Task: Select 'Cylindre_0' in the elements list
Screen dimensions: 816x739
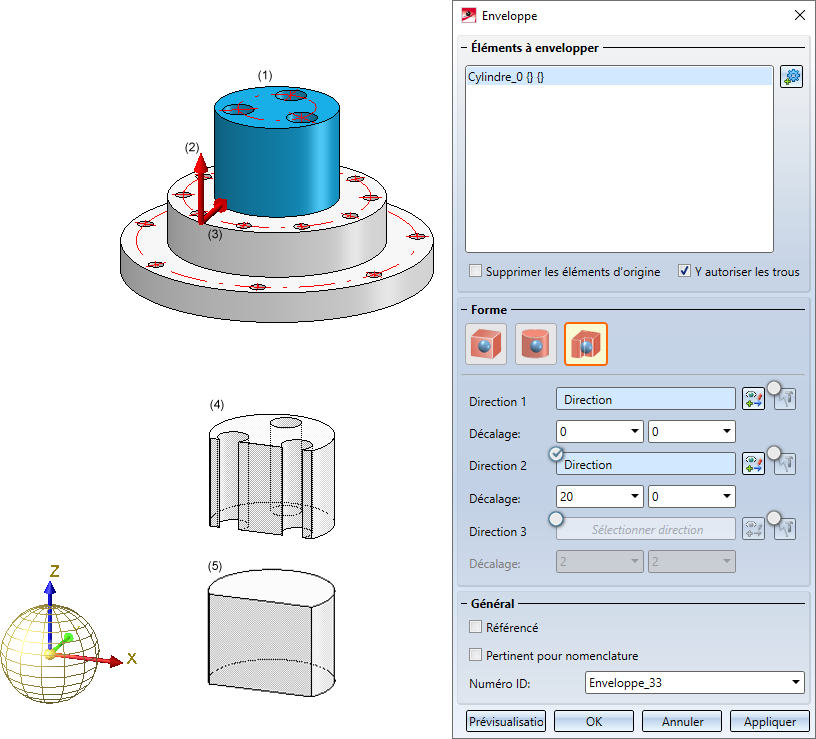Action: pyautogui.click(x=505, y=77)
